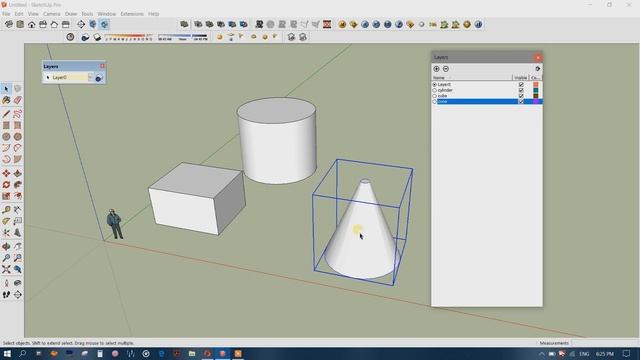Click the Zoom Extents tool
Viewport: 640px width, 360px height.
6,269
